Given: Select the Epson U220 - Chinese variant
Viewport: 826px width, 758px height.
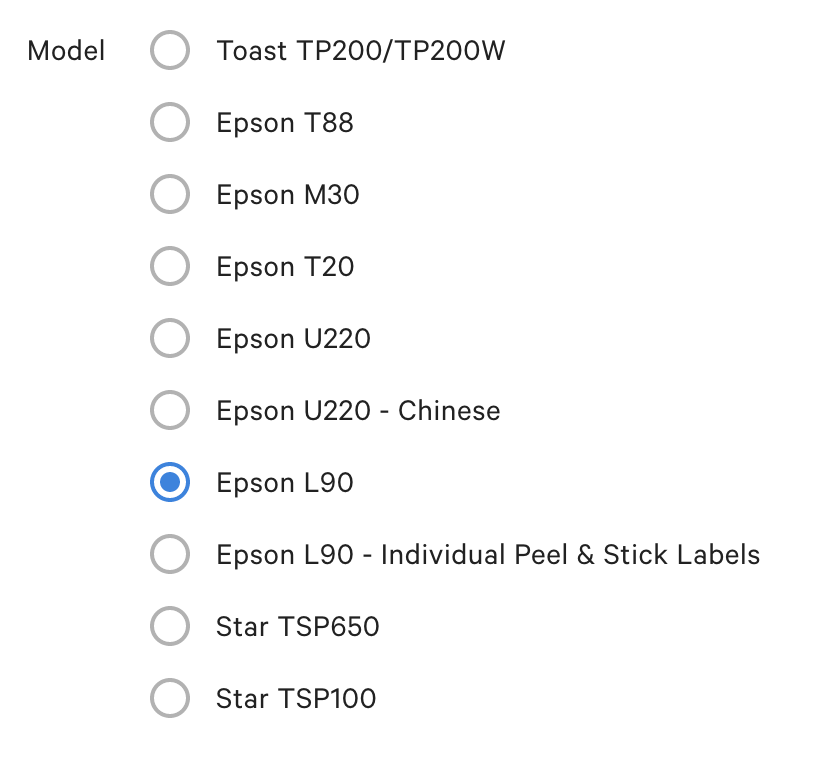Looking at the screenshot, I should [x=170, y=410].
